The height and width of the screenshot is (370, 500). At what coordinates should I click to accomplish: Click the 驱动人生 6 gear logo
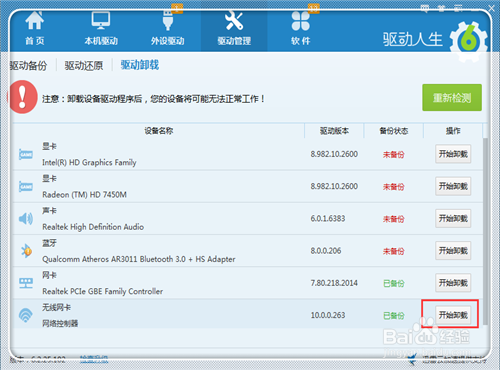[469, 41]
